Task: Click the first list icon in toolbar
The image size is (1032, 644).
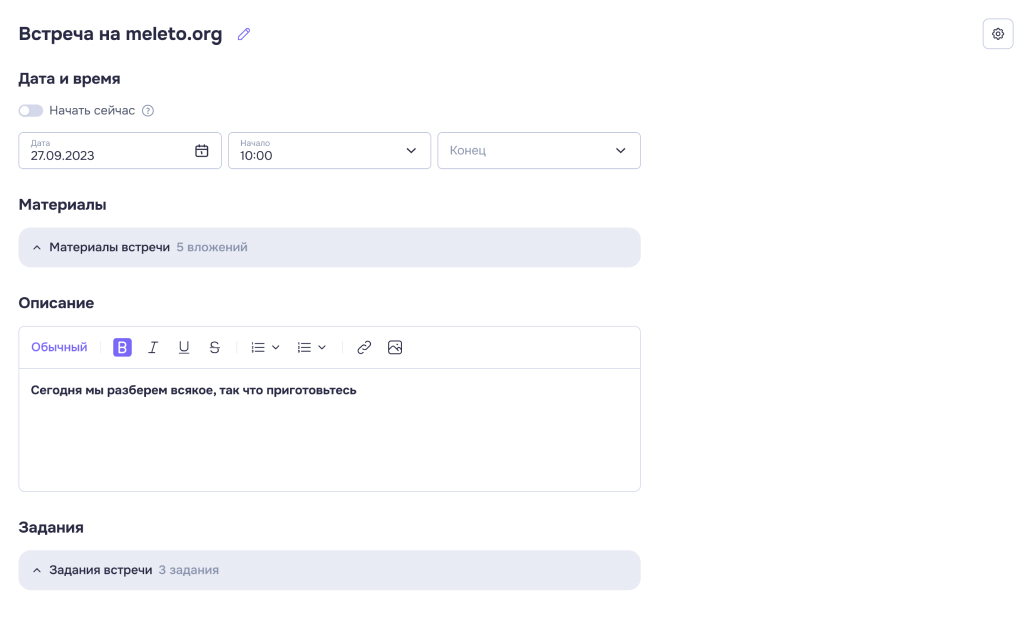Action: coord(258,347)
